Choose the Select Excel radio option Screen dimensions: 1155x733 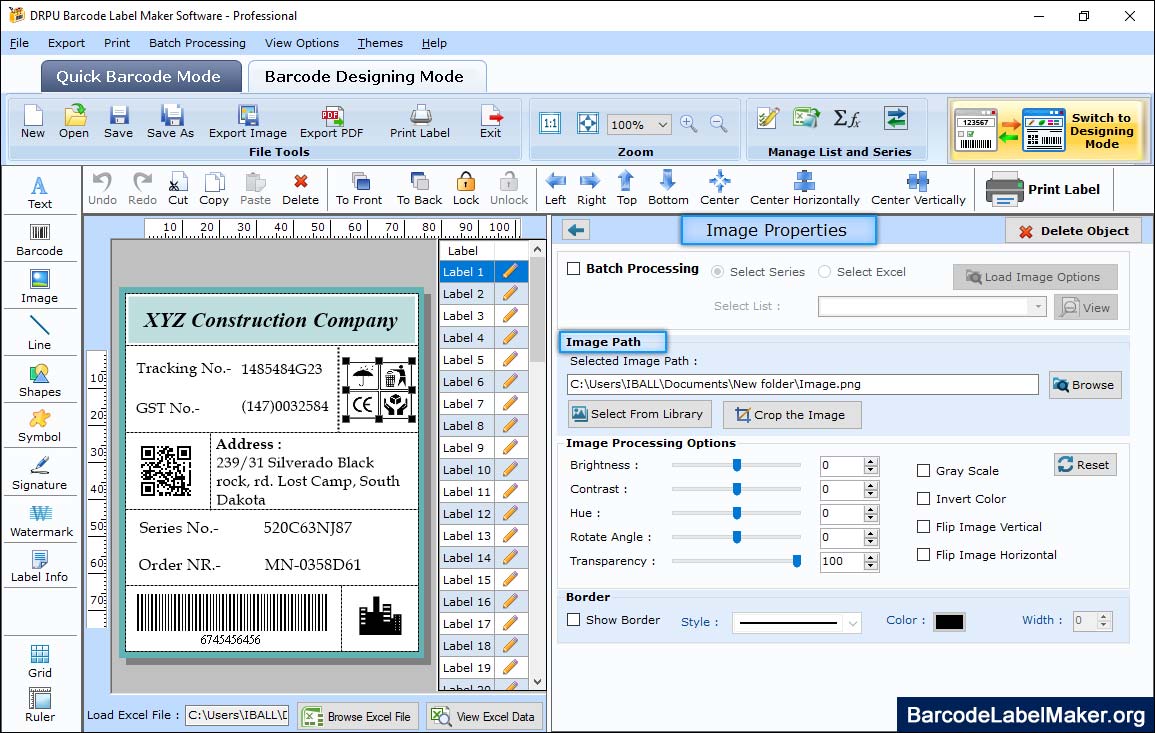824,272
